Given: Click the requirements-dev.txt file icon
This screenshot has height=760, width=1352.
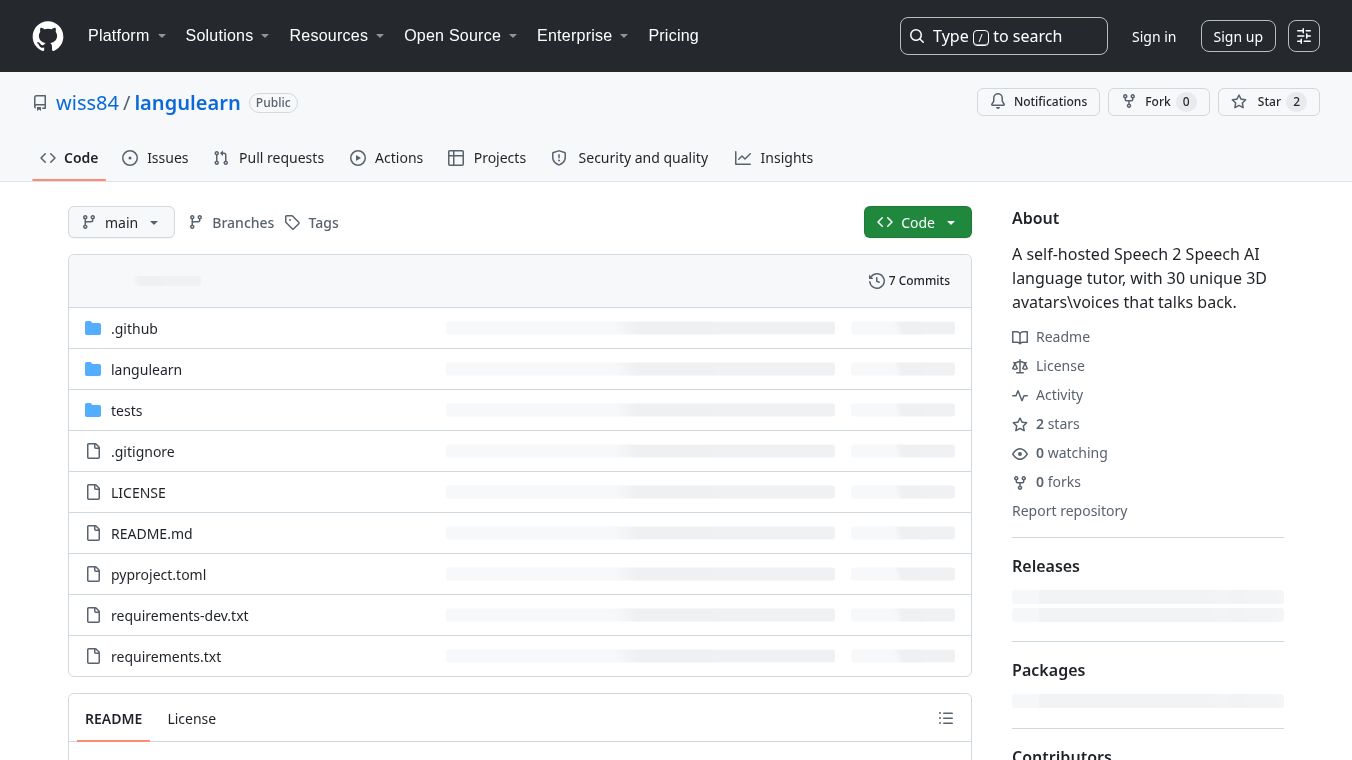Looking at the screenshot, I should 93,615.
